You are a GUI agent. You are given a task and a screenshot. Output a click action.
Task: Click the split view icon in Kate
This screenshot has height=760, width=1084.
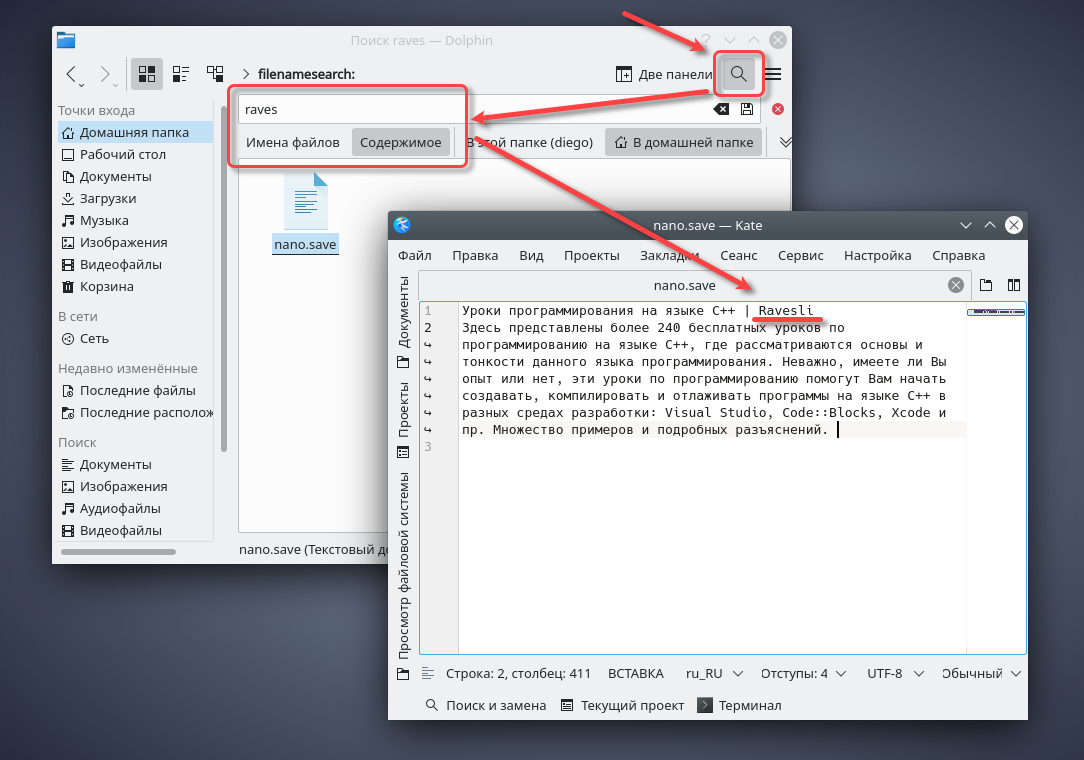point(1013,285)
